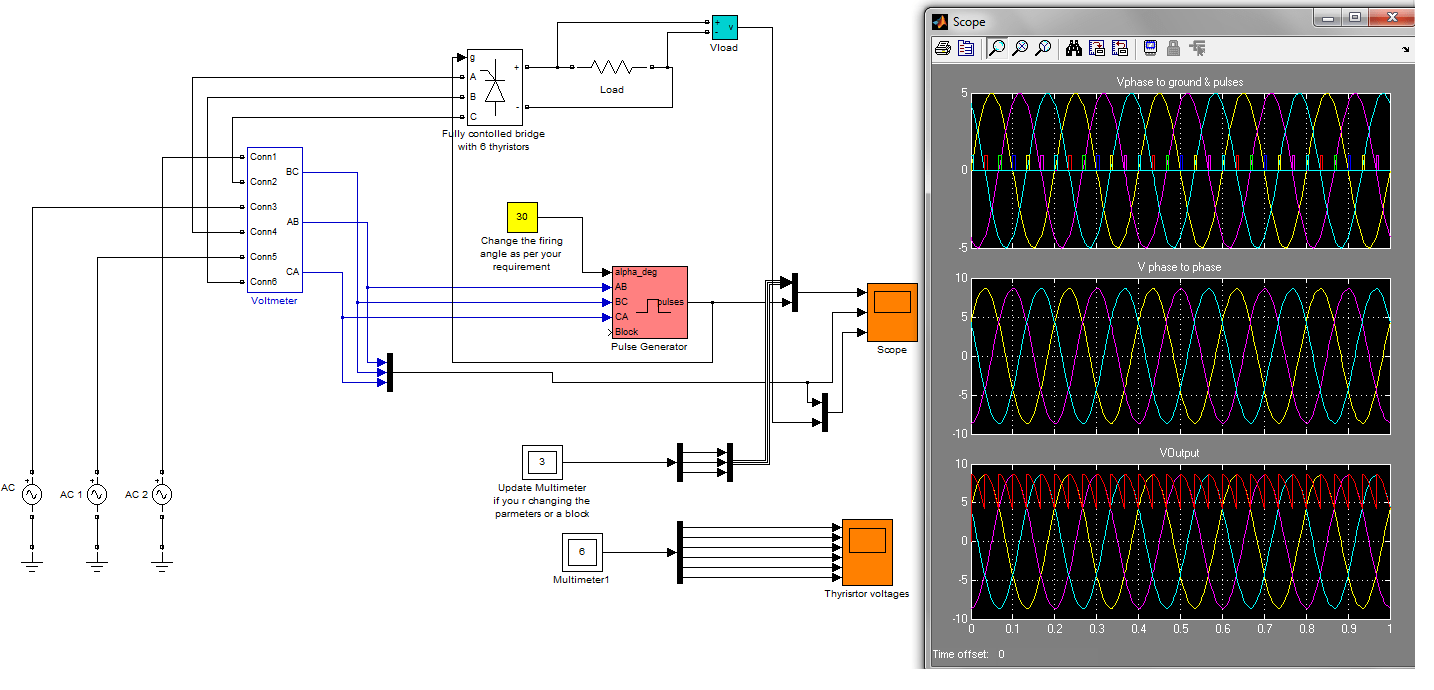The image size is (1434, 690).
Task: Toggle the Floating scope icon
Action: pos(1151,47)
